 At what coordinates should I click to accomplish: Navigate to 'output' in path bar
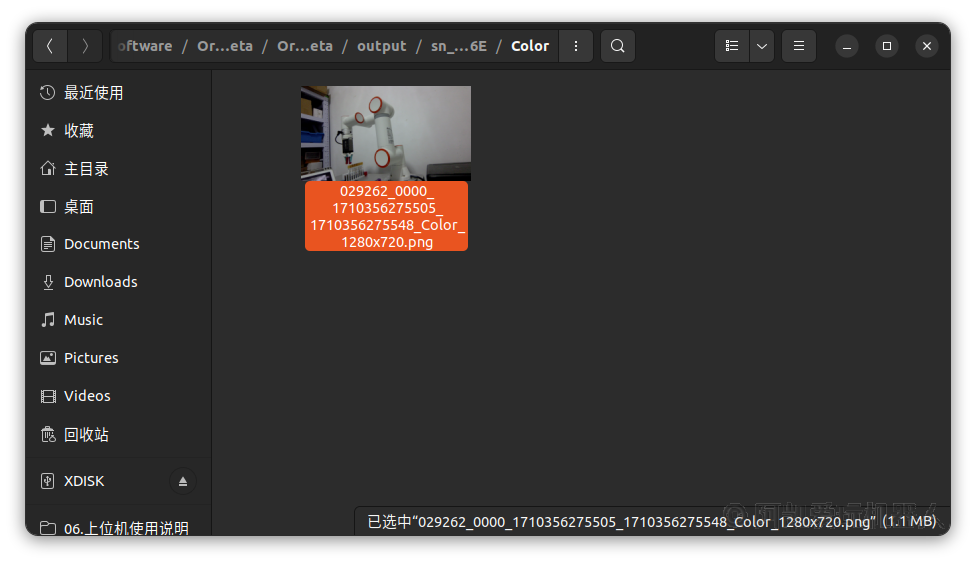coord(381,46)
